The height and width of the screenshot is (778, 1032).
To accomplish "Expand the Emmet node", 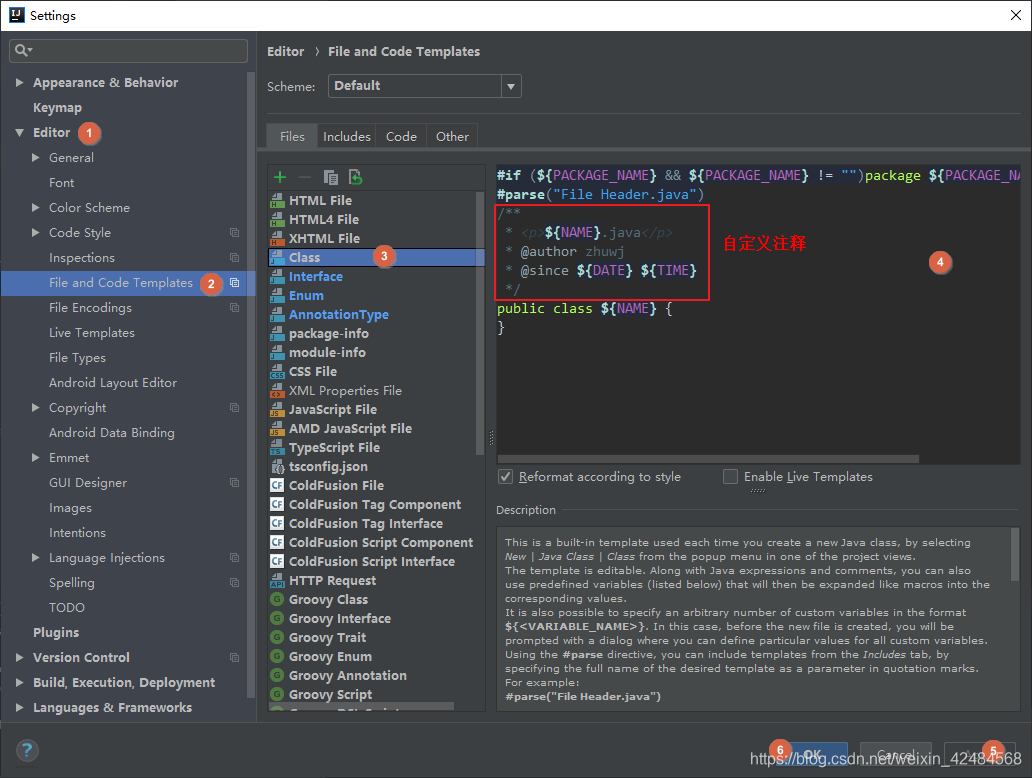I will [36, 457].
